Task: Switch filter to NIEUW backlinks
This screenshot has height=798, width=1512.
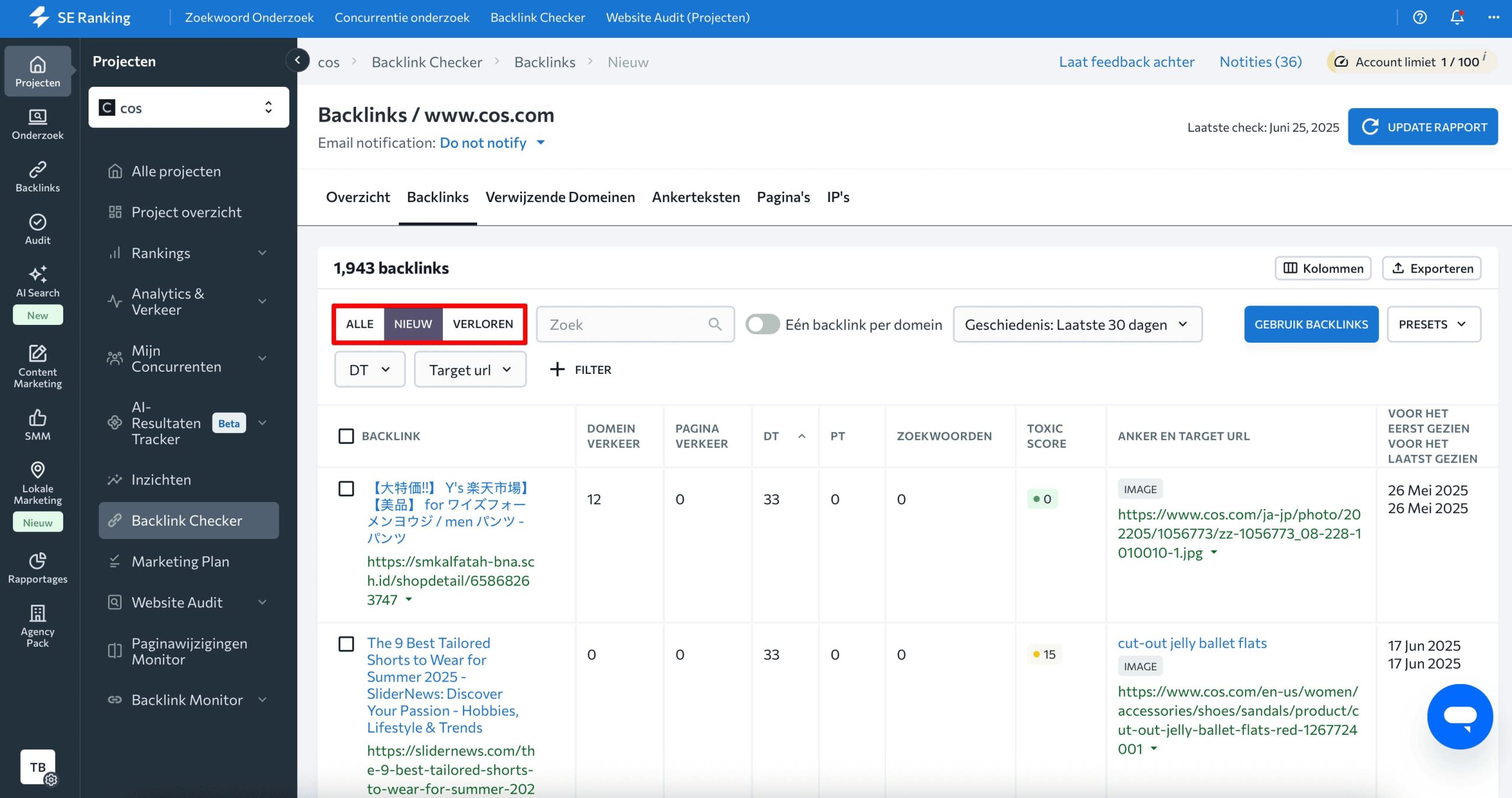Action: [413, 324]
